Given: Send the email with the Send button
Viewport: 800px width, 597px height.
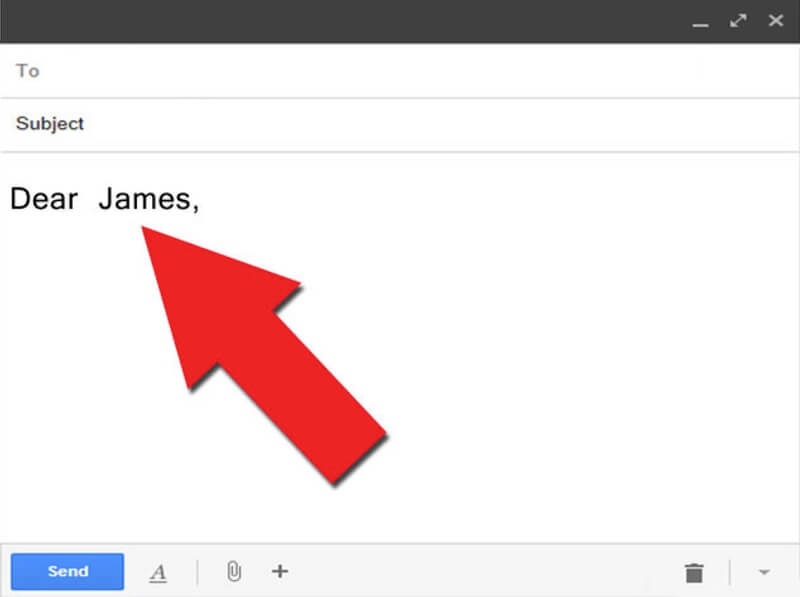Looking at the screenshot, I should click(67, 571).
